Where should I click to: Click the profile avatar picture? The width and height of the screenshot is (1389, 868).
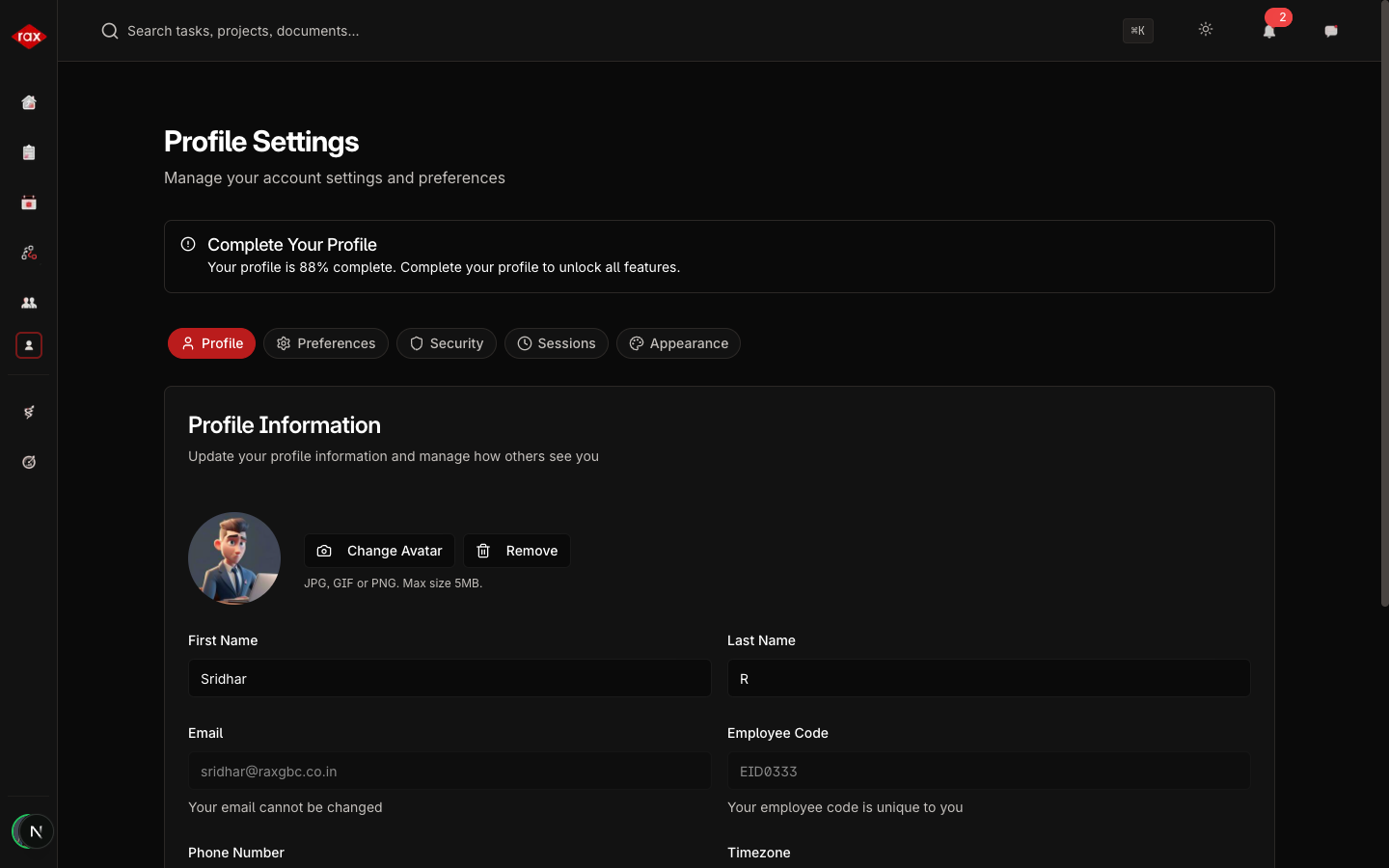[x=234, y=558]
